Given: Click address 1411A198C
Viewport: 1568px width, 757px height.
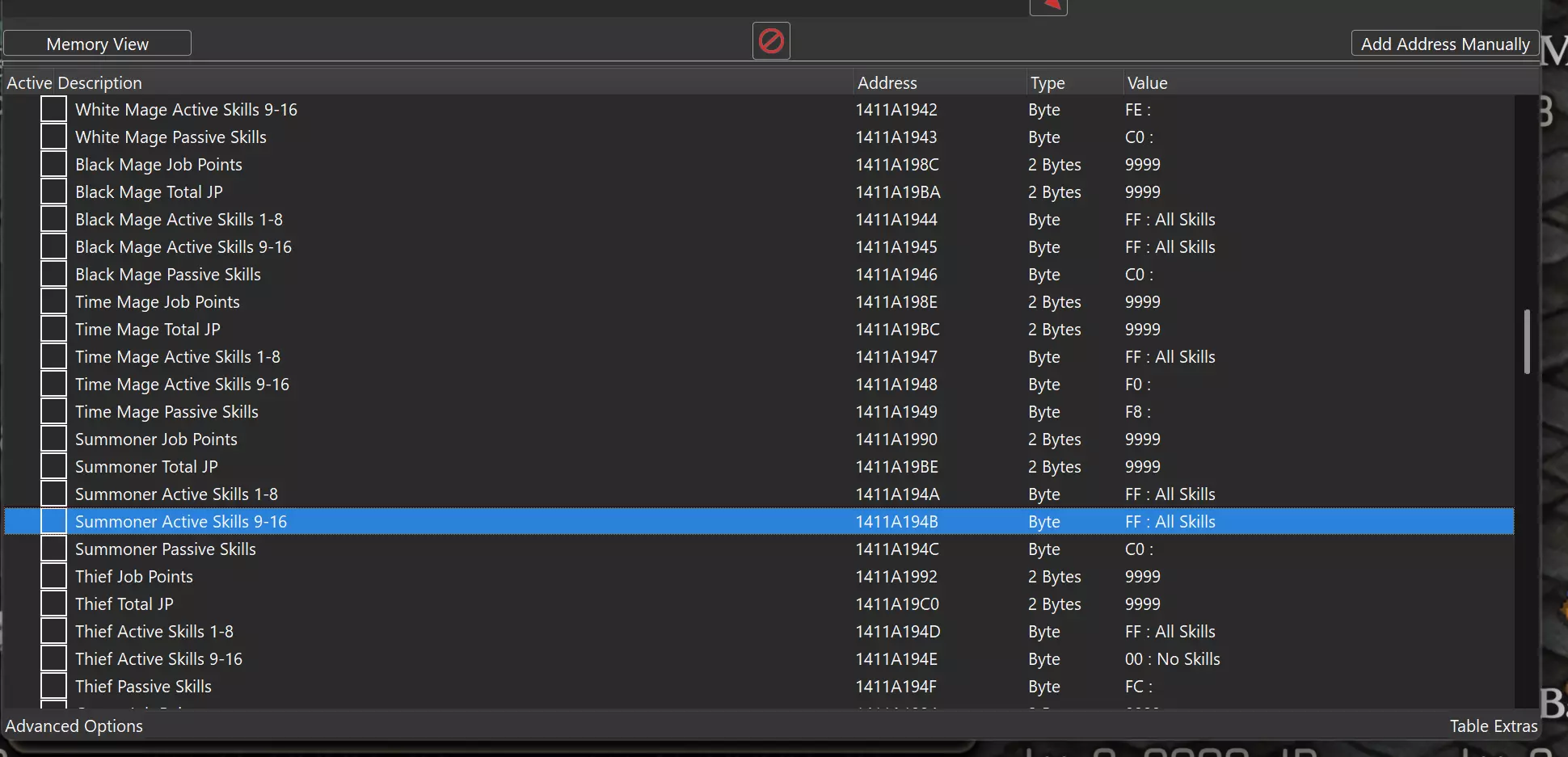Looking at the screenshot, I should [897, 164].
